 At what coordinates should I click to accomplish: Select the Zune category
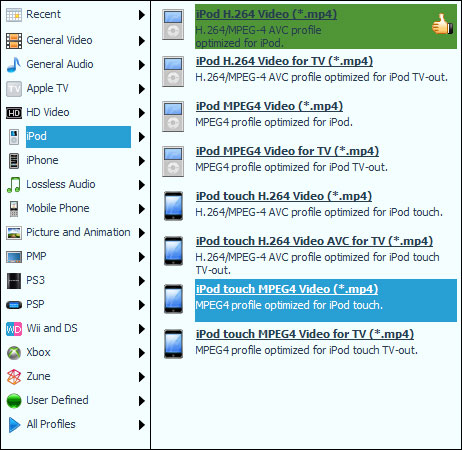38,376
